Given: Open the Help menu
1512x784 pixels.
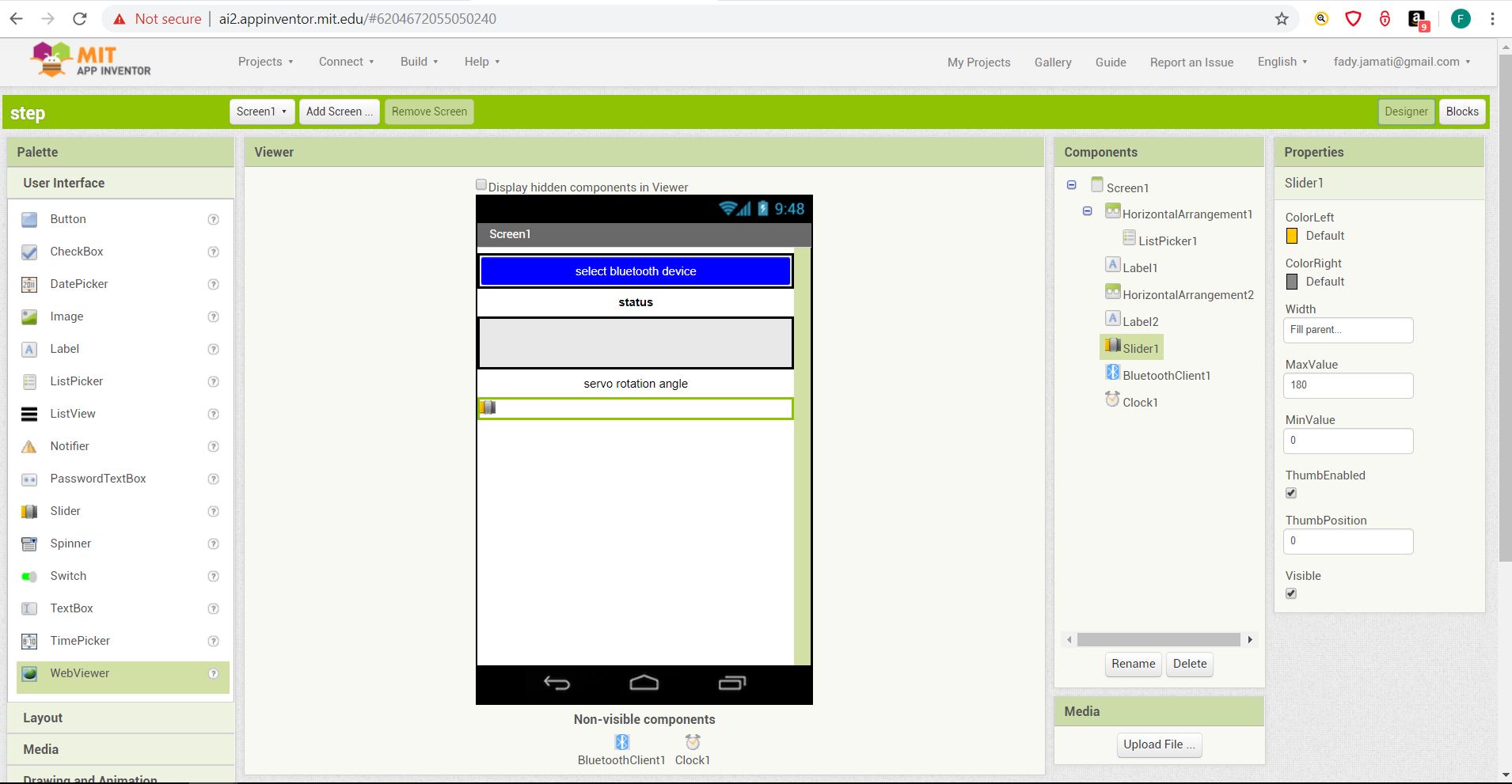Looking at the screenshot, I should click(x=482, y=62).
